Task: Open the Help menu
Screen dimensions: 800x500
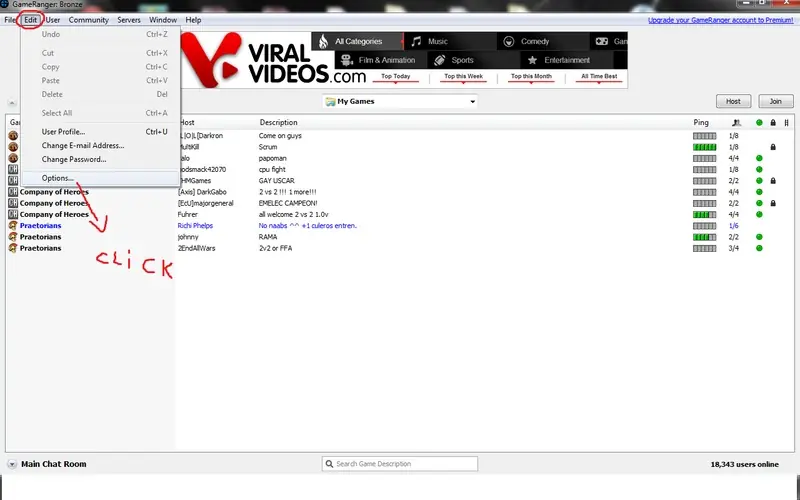Action: [193, 20]
